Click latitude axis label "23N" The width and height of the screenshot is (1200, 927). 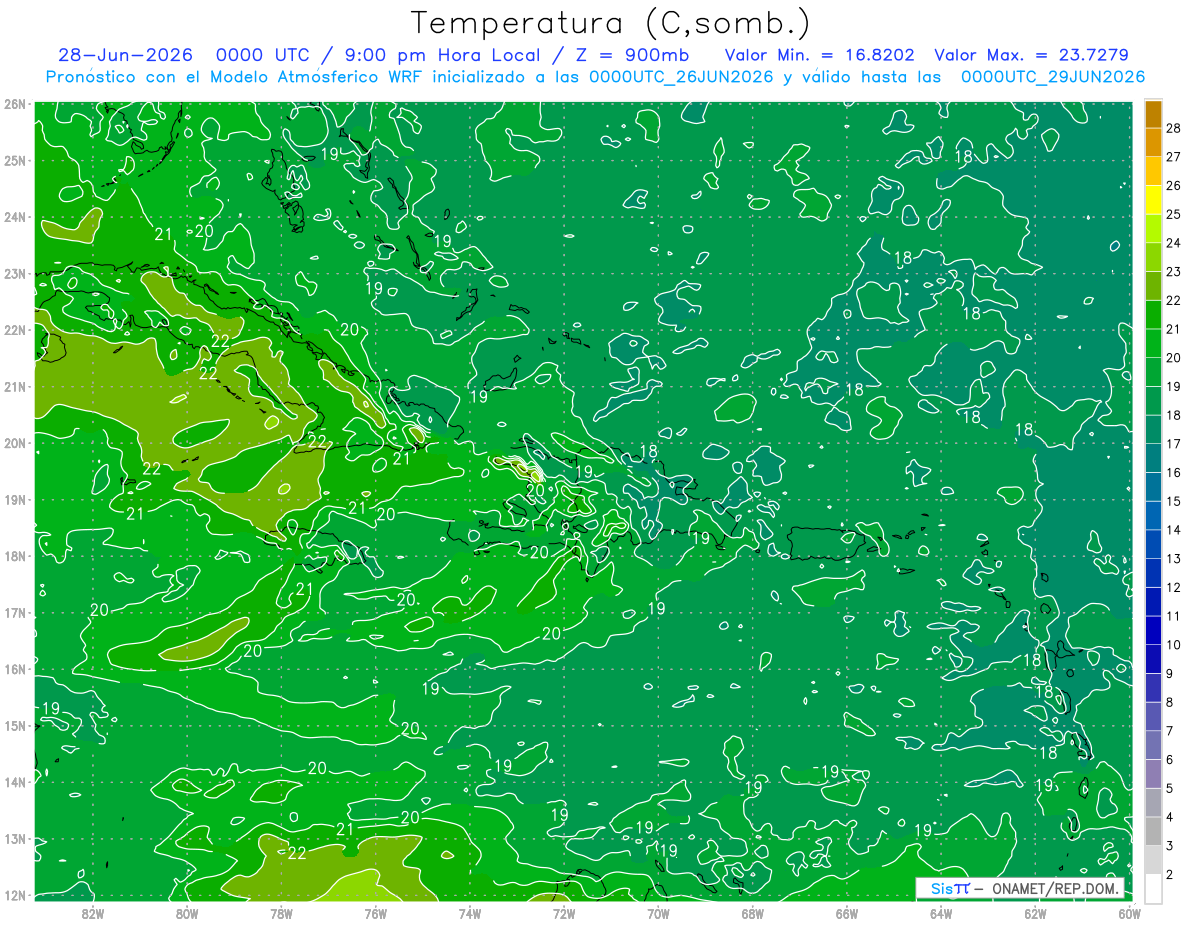[15, 273]
